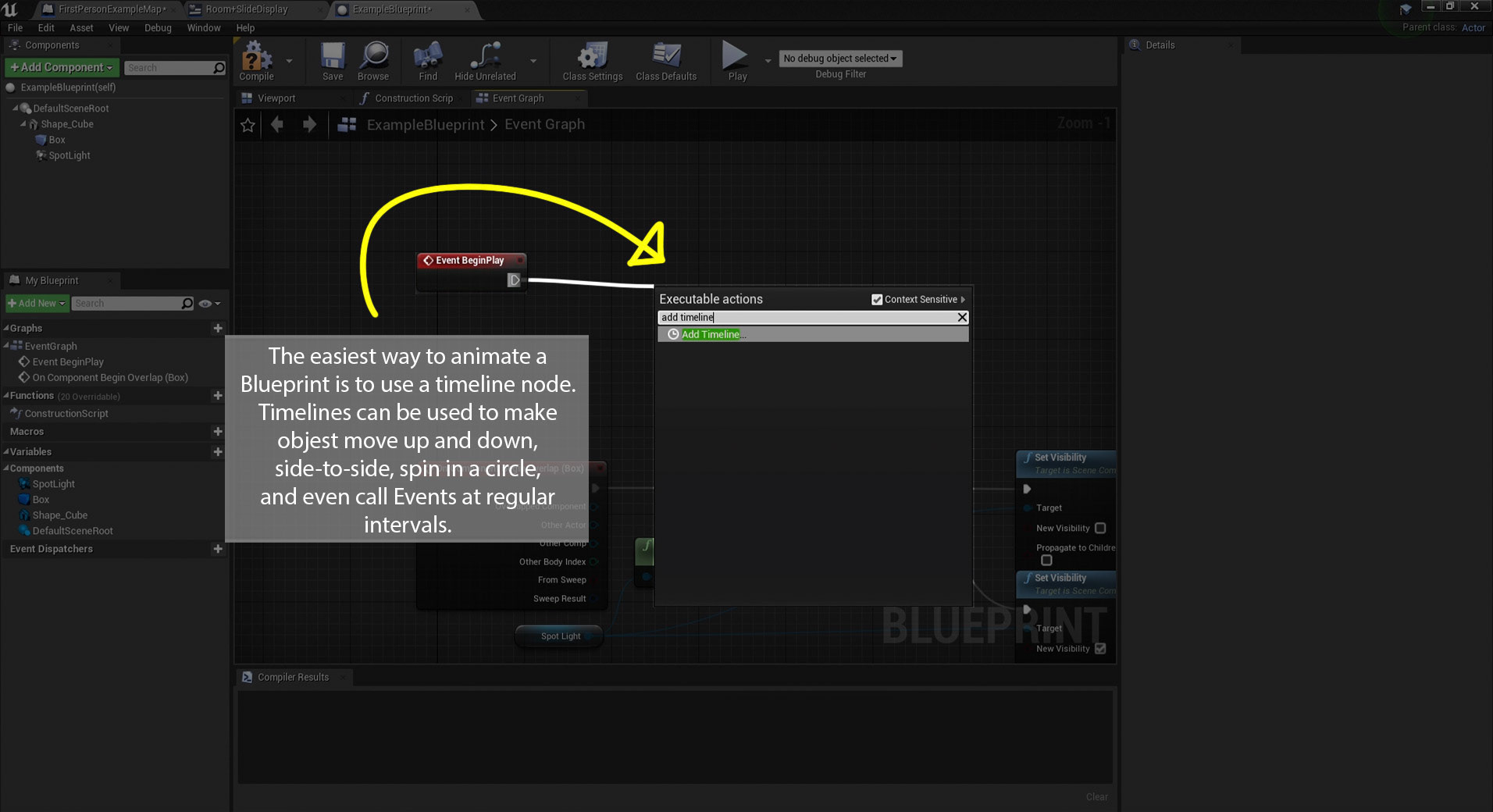
Task: Select ConstructionScript function
Action: 66,413
